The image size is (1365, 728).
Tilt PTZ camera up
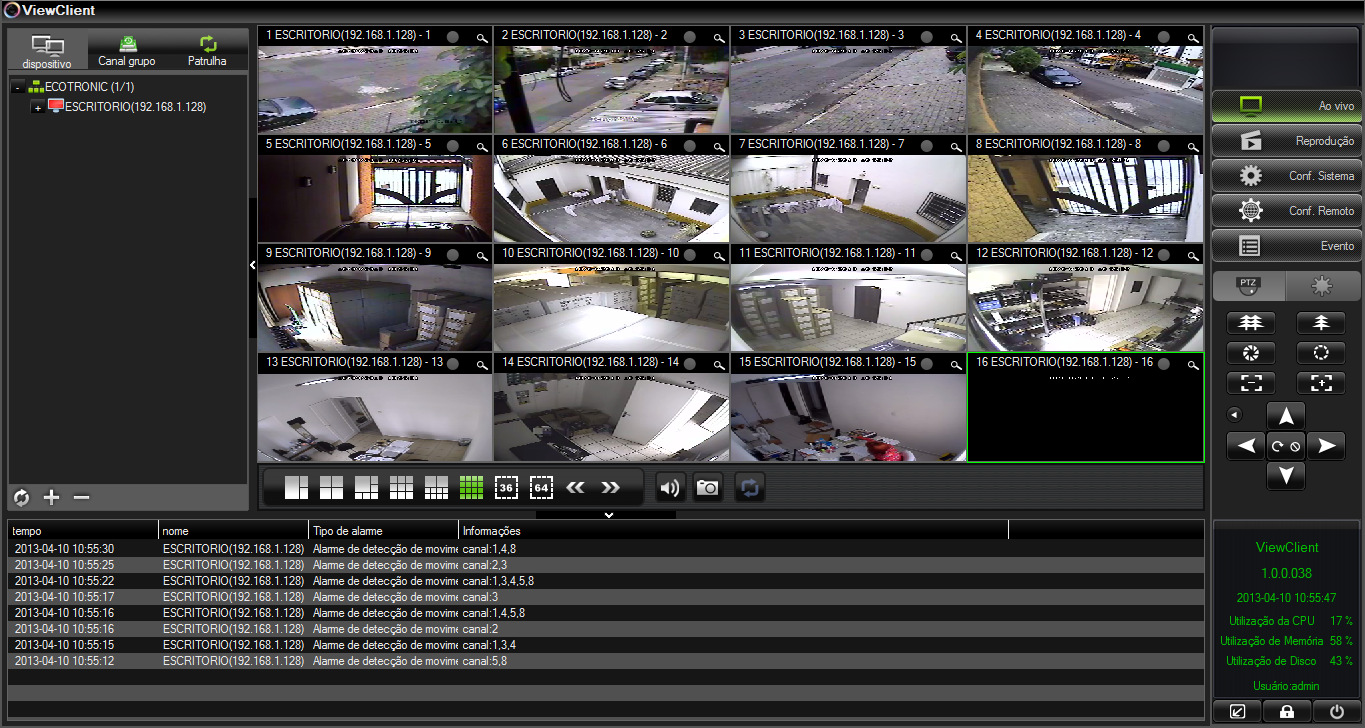click(1286, 416)
